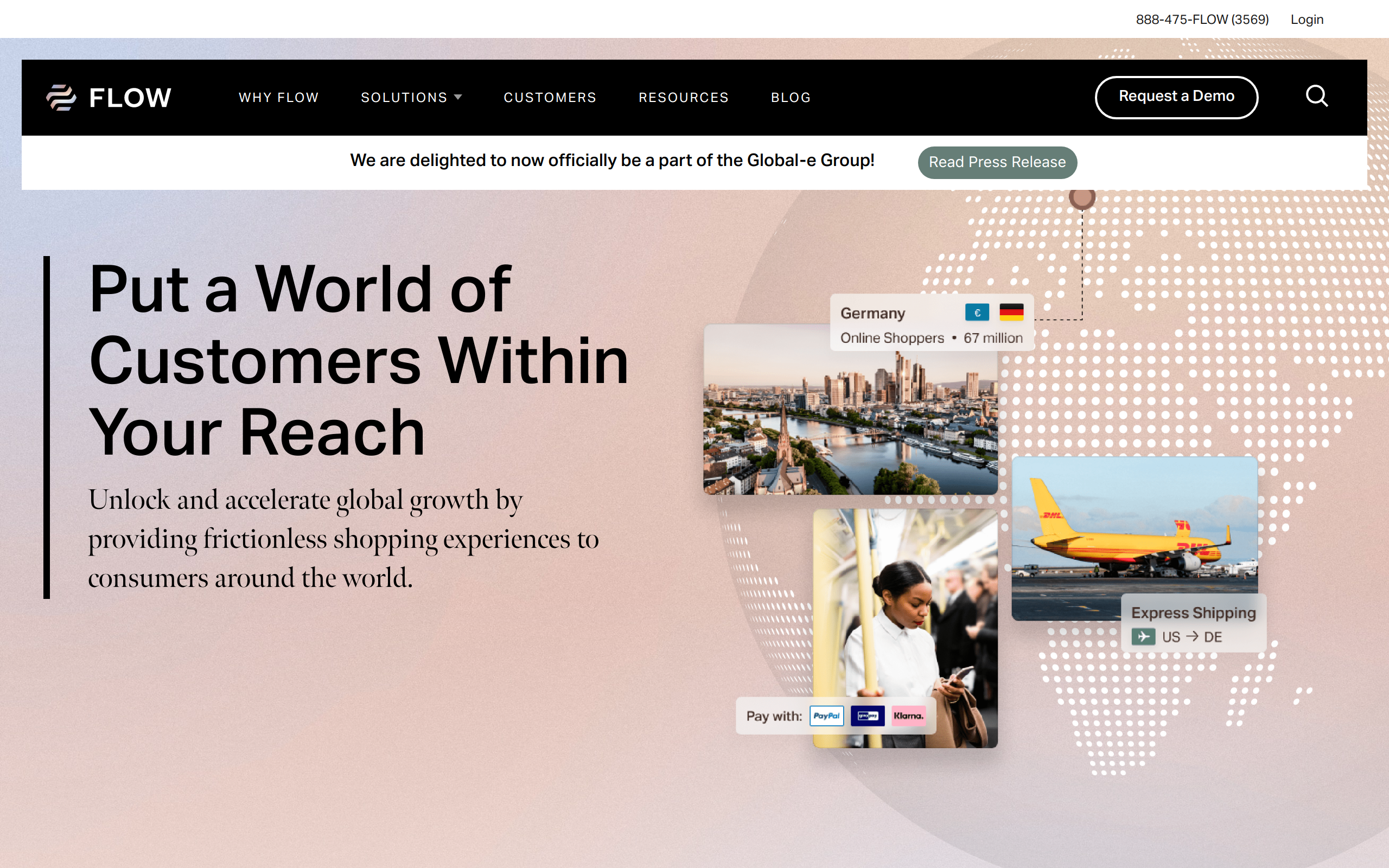Click the PayPal payment icon
This screenshot has height=868, width=1389.
(x=826, y=716)
